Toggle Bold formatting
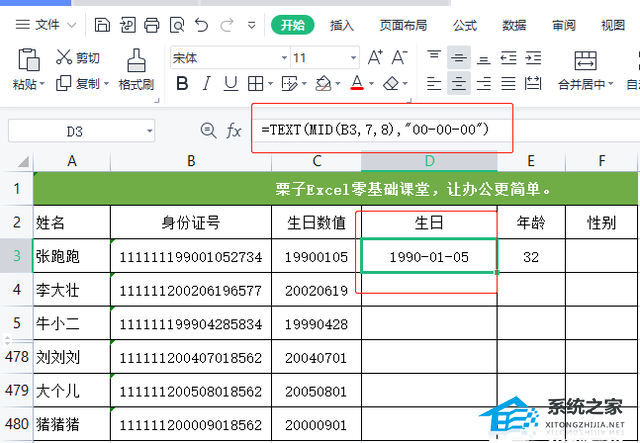Viewport: 640px width, 443px height. [x=180, y=84]
